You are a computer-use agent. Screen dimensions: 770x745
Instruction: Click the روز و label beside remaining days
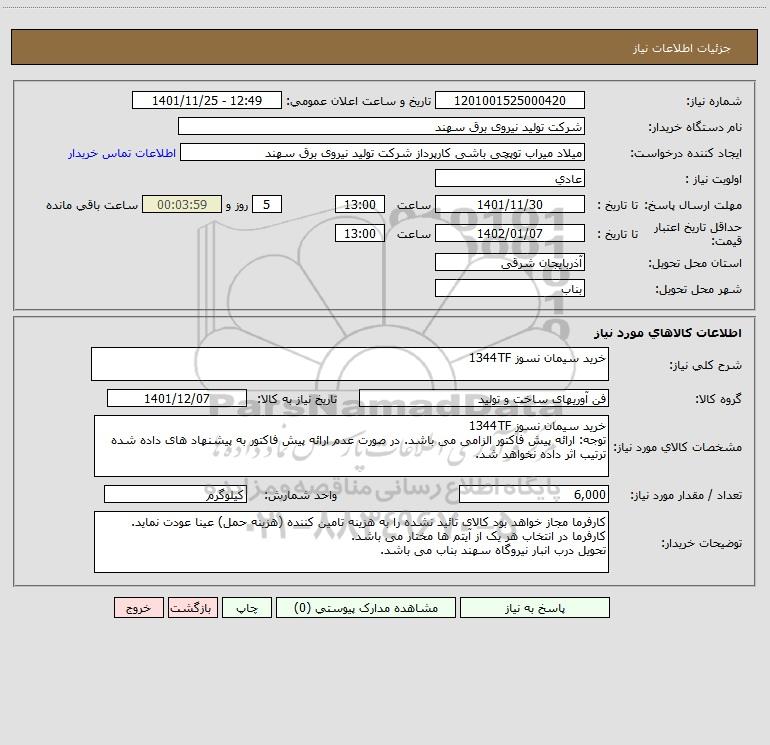pyautogui.click(x=237, y=205)
